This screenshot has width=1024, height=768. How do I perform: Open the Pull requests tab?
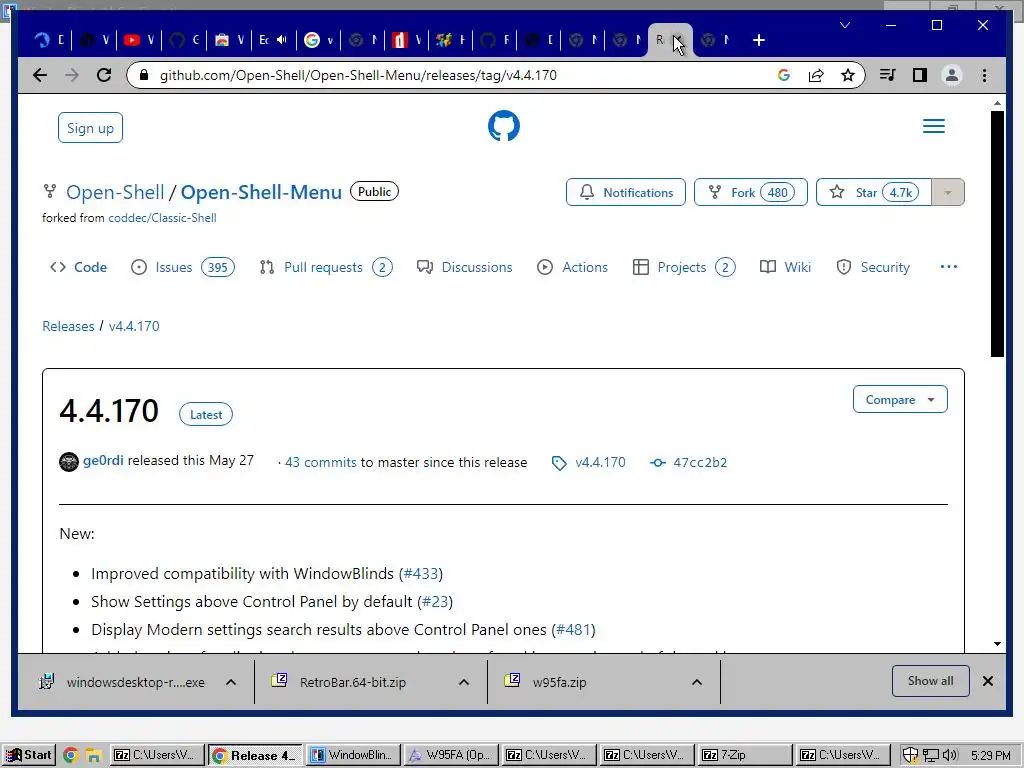coord(325,267)
